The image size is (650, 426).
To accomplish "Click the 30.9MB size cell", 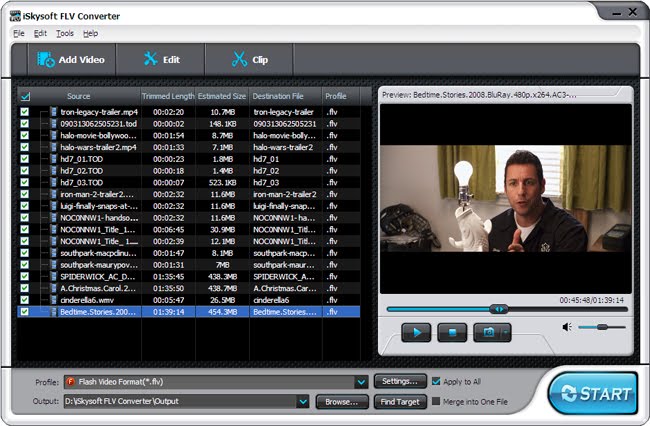I will coord(223,230).
